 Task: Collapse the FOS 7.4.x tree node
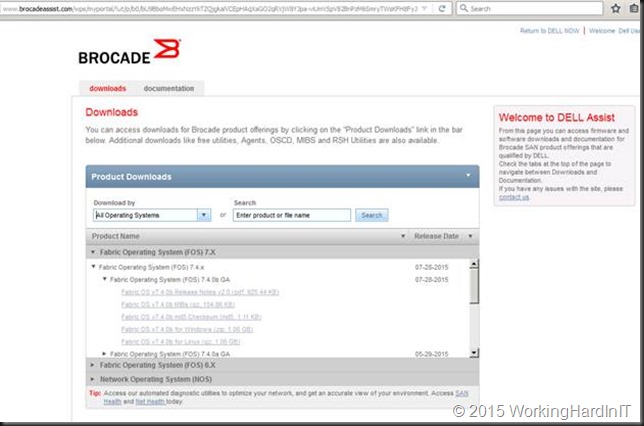(94, 267)
